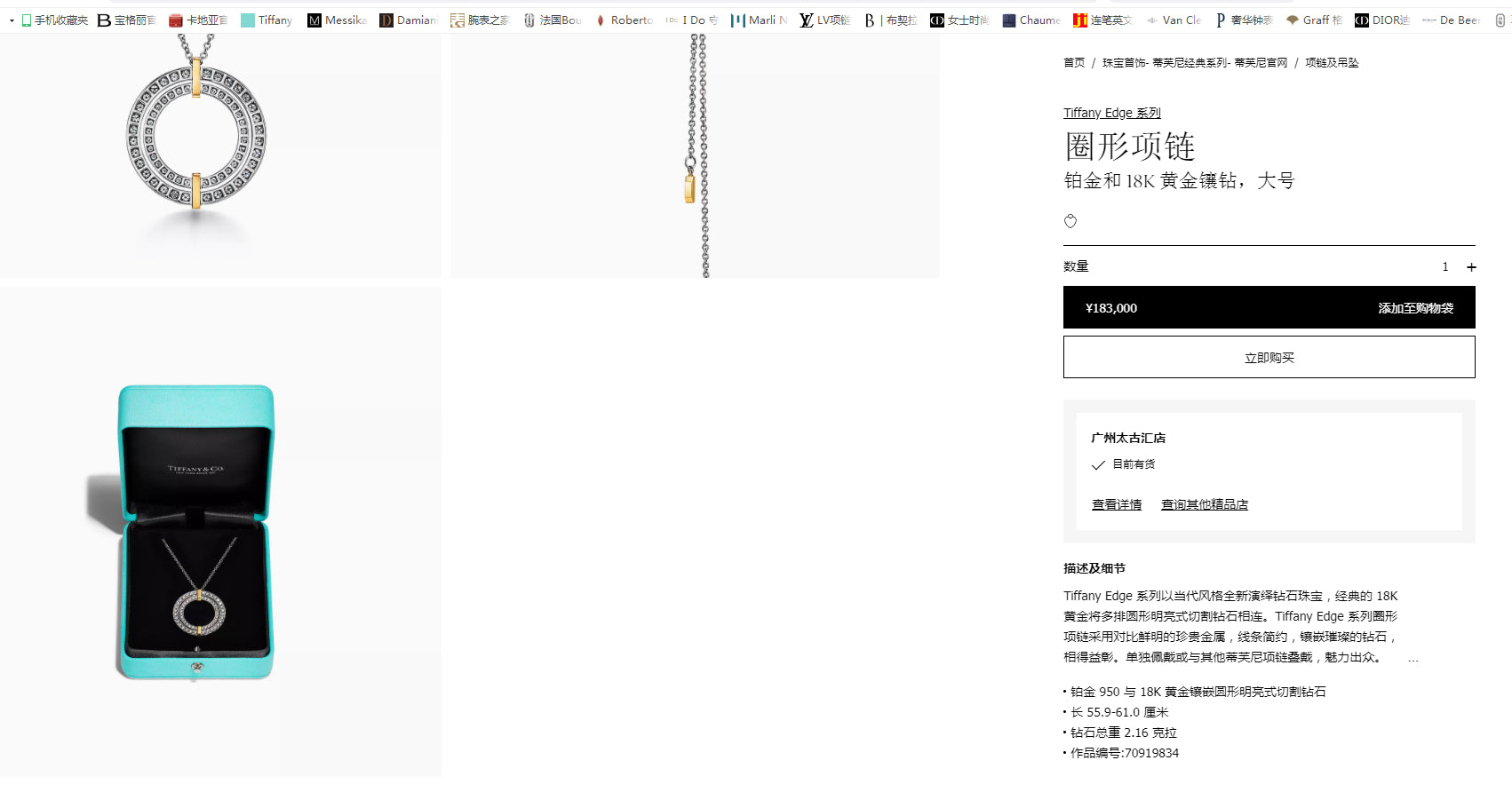Image resolution: width=1512 pixels, height=800 pixels.
Task: Go to the 项链及吊坠 breadcrumb category
Action: 1332,62
